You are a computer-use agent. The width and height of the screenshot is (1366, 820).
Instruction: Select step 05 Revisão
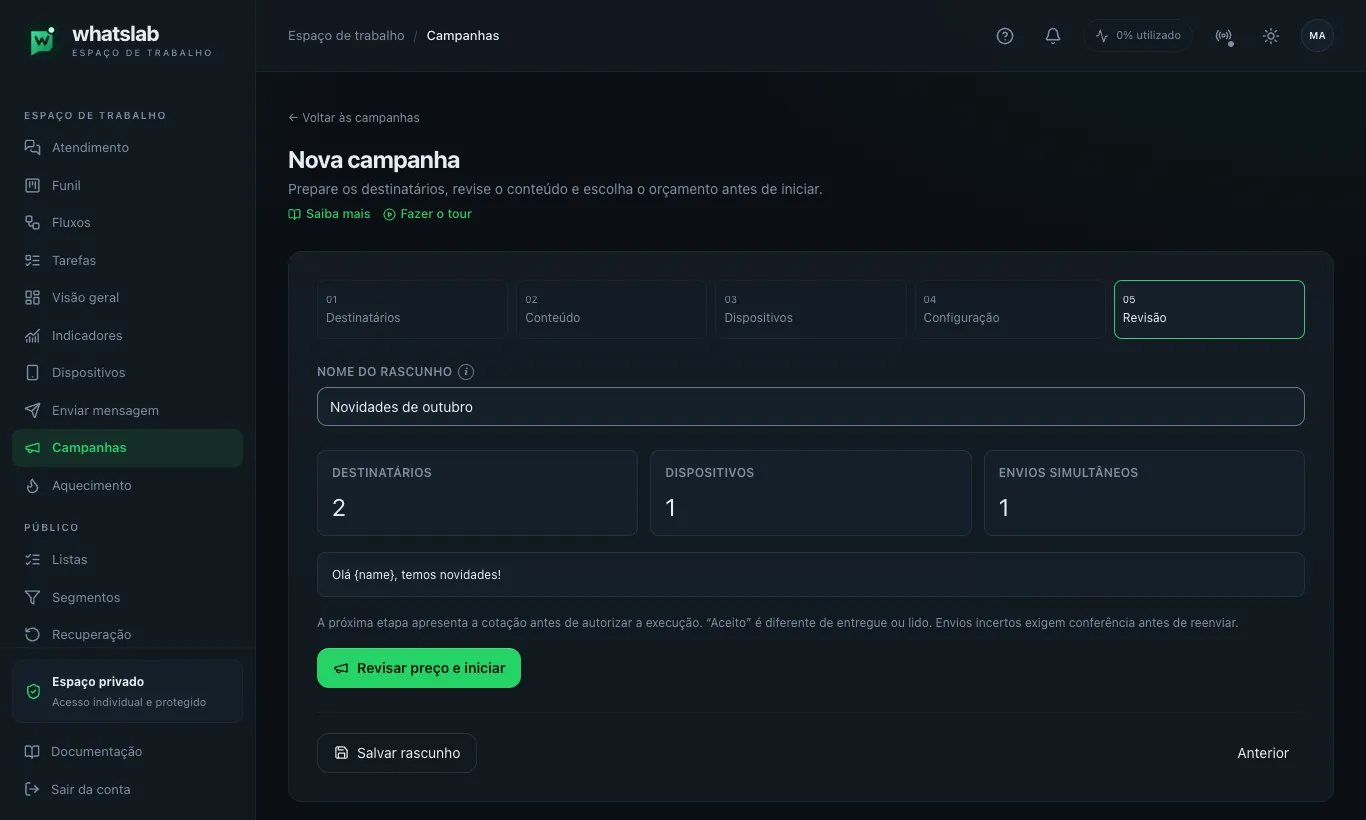[1209, 309]
